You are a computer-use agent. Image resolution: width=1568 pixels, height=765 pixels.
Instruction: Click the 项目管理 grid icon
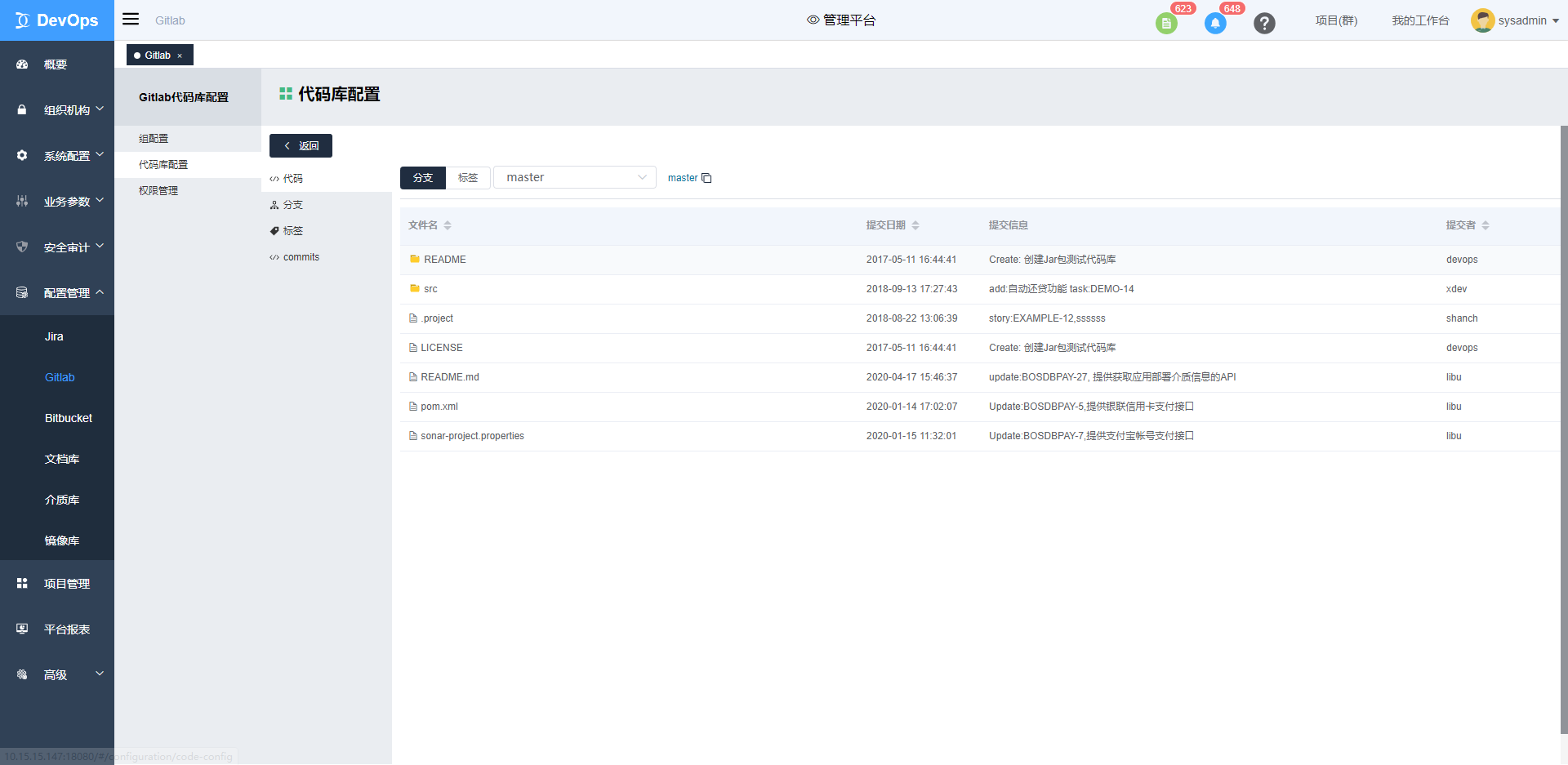pyautogui.click(x=22, y=583)
